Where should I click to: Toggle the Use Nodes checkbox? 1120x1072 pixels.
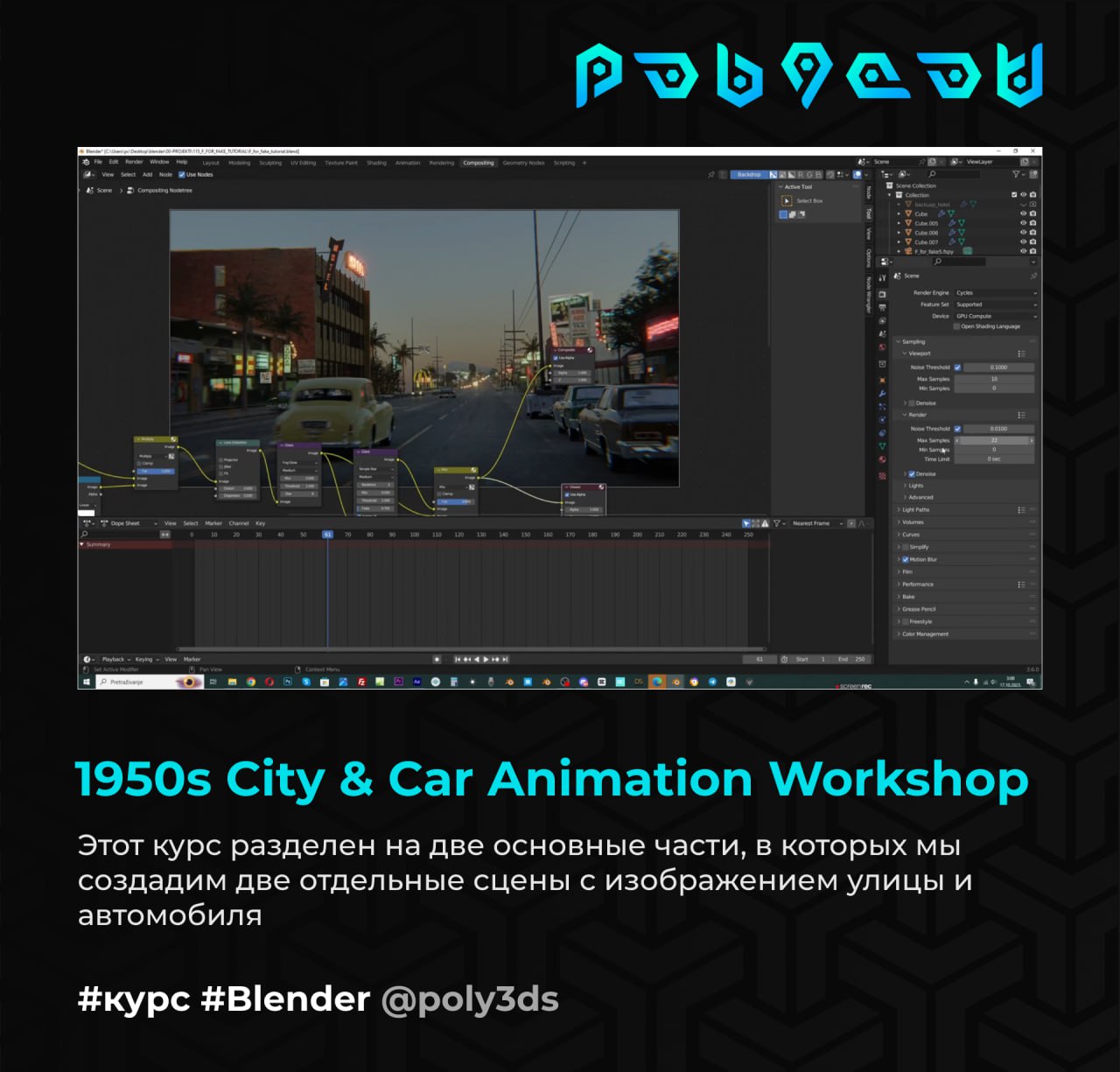182,174
